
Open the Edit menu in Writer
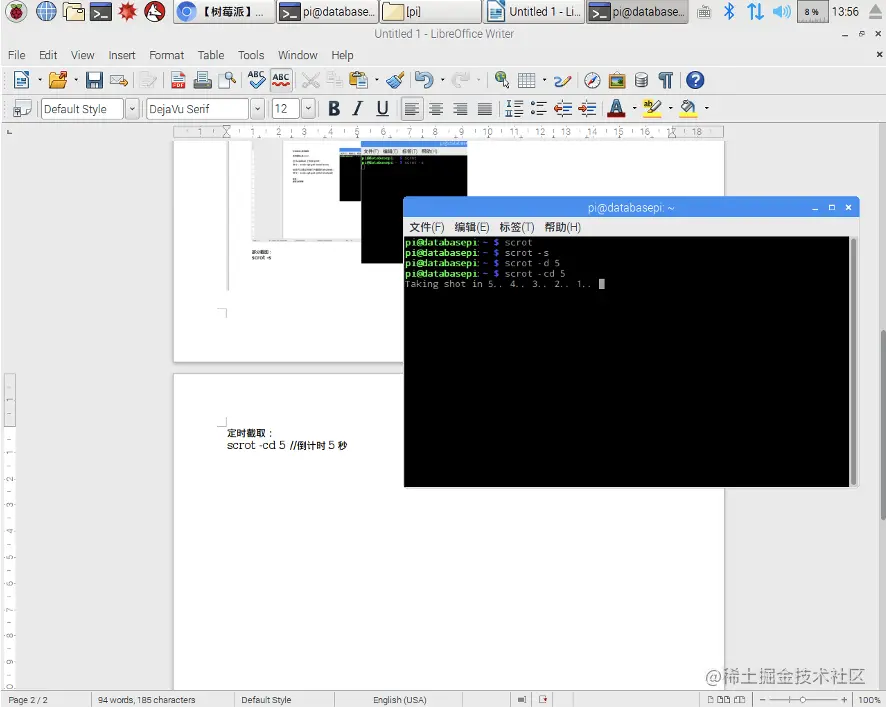point(48,55)
